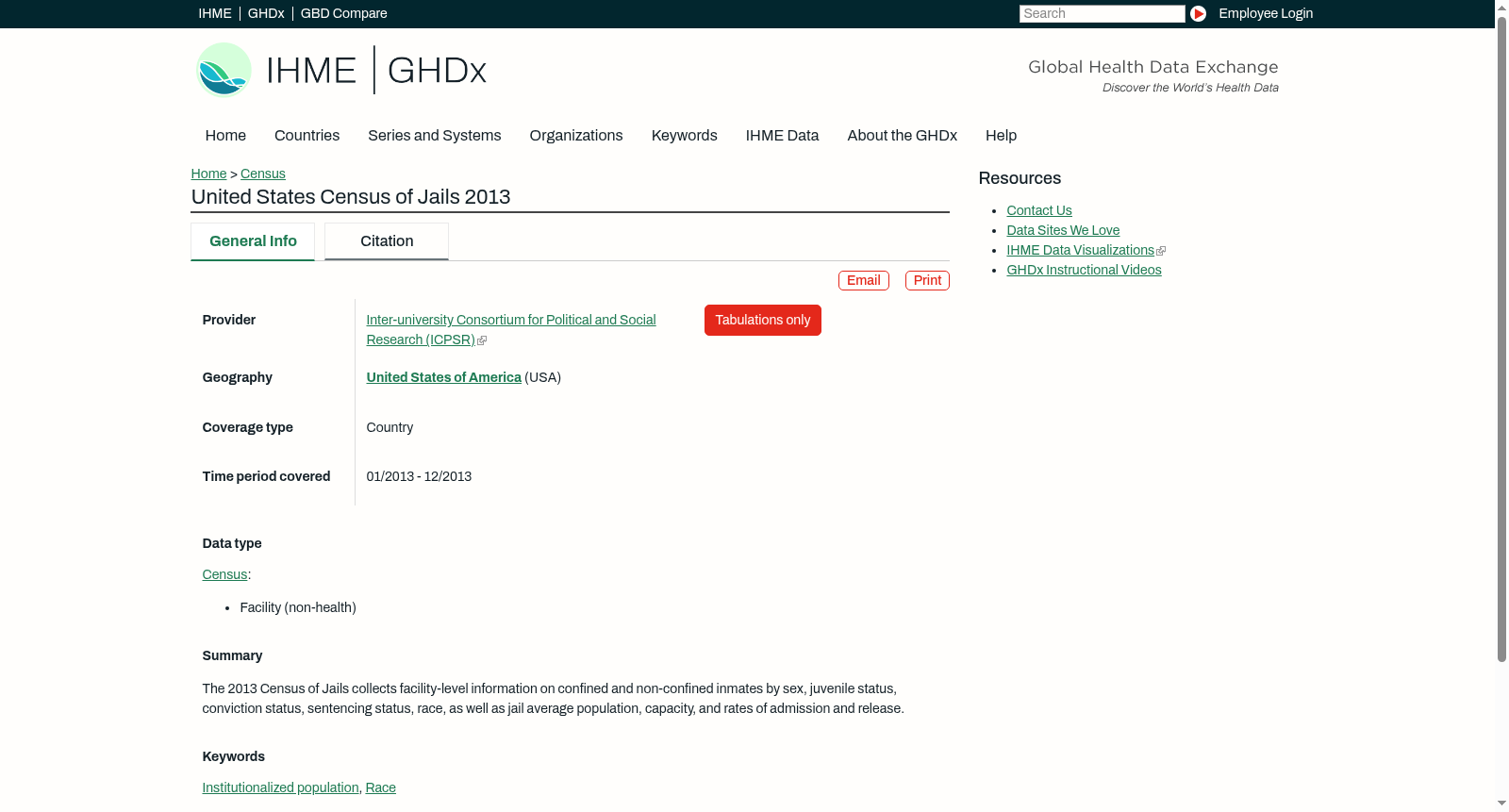
Task: Click Employee Login
Action: [x=1266, y=13]
